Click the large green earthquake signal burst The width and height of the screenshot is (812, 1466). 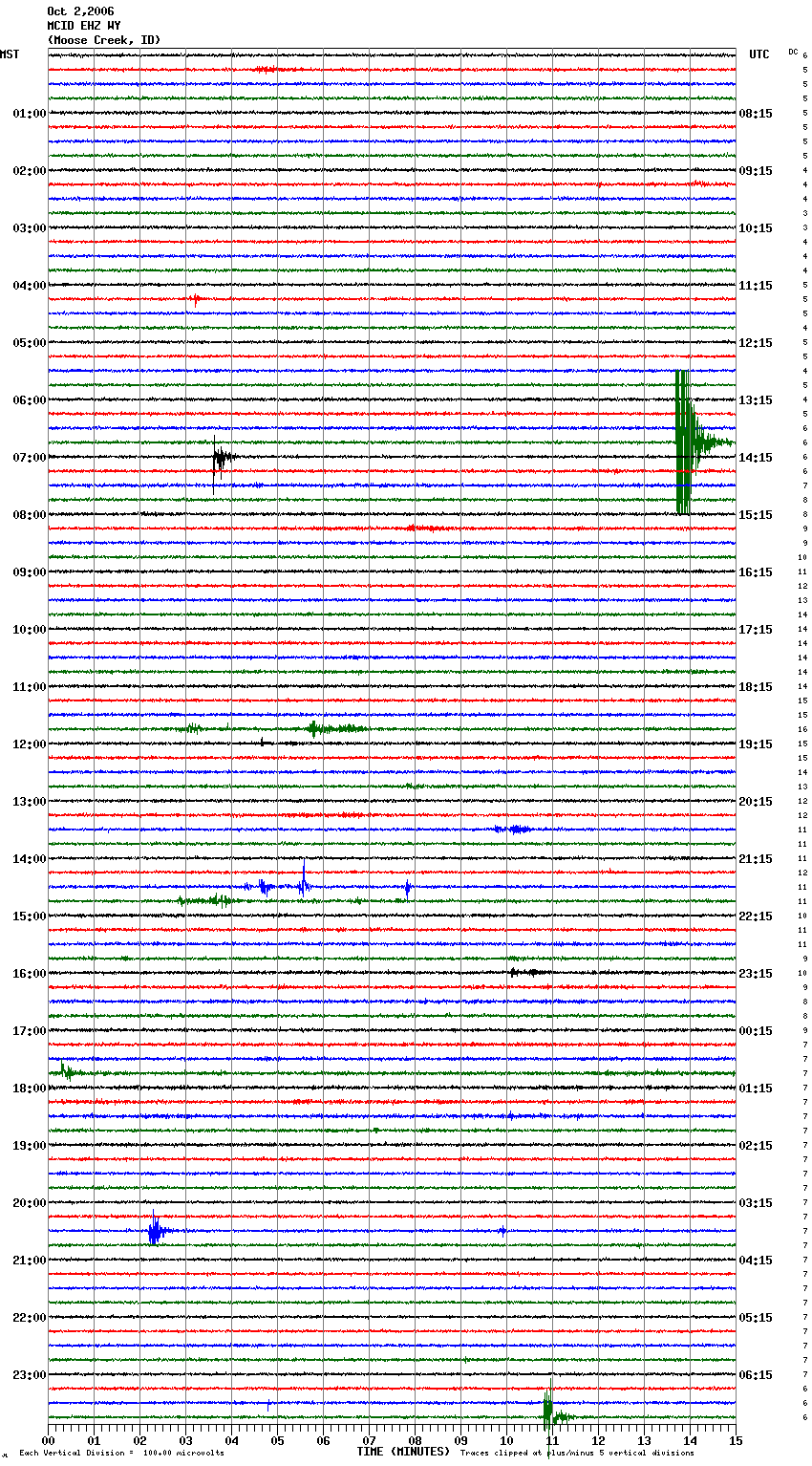click(684, 442)
